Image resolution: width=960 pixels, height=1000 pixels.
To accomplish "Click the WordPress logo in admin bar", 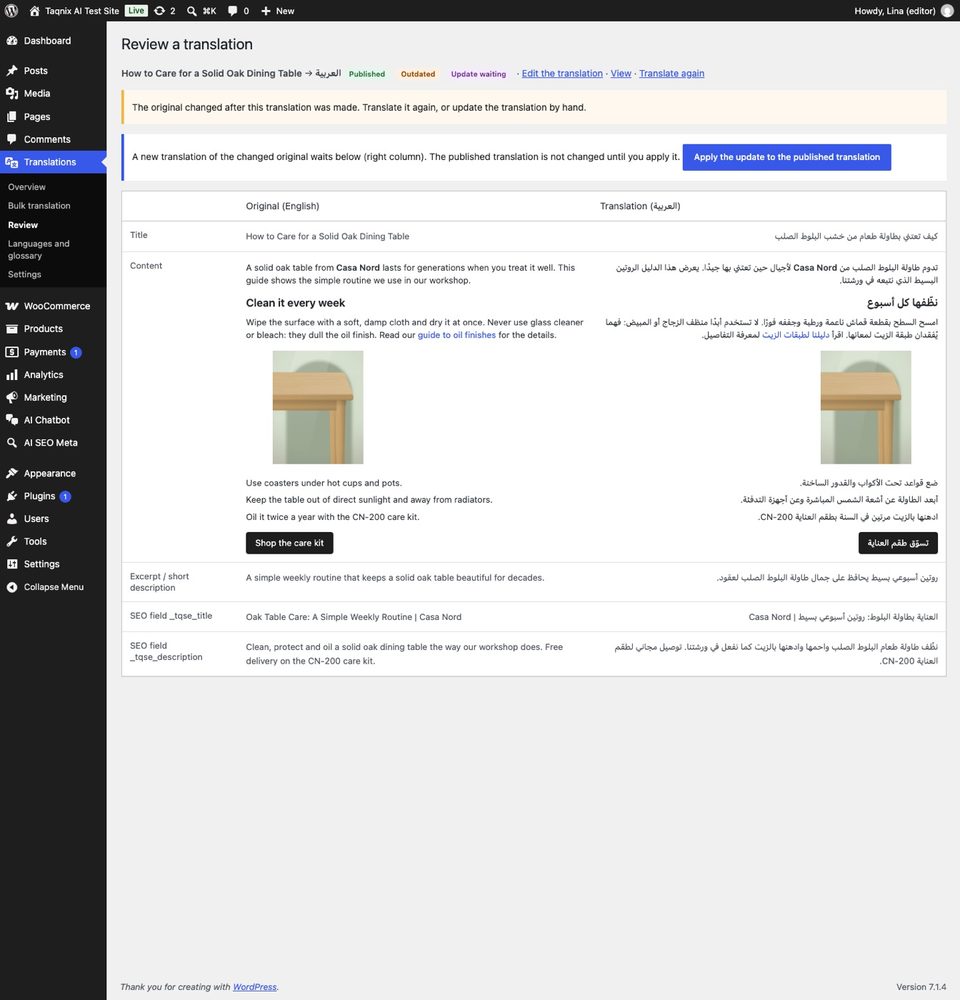I will pyautogui.click(x=11, y=11).
